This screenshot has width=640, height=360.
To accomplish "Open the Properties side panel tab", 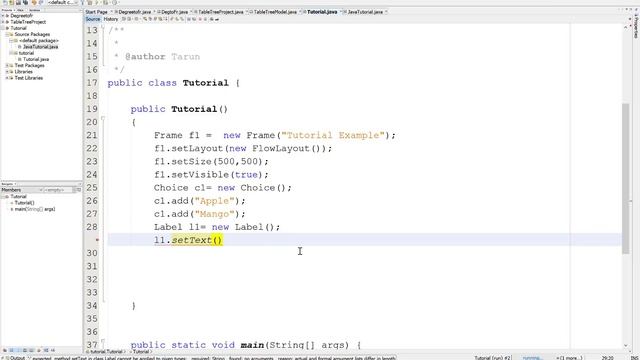I will tap(636, 27).
